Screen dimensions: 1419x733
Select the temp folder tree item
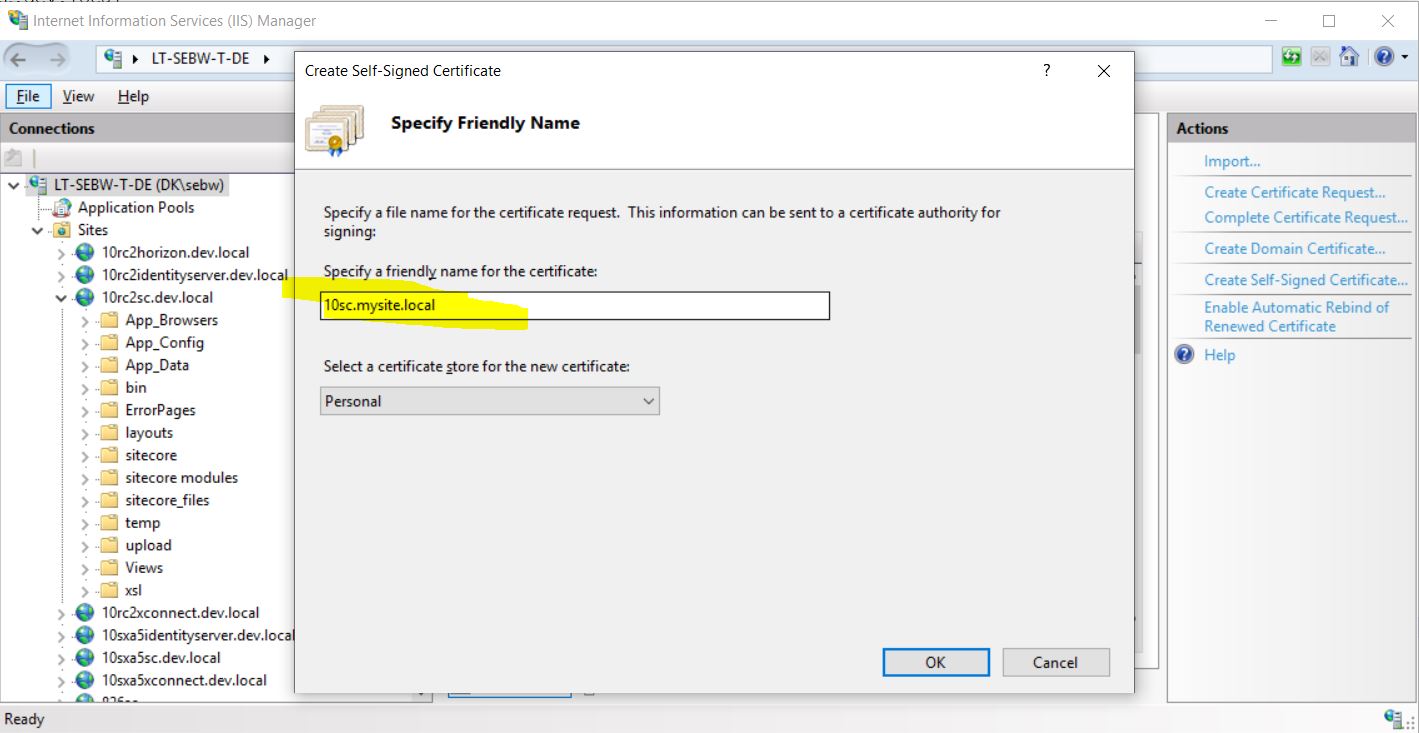142,523
